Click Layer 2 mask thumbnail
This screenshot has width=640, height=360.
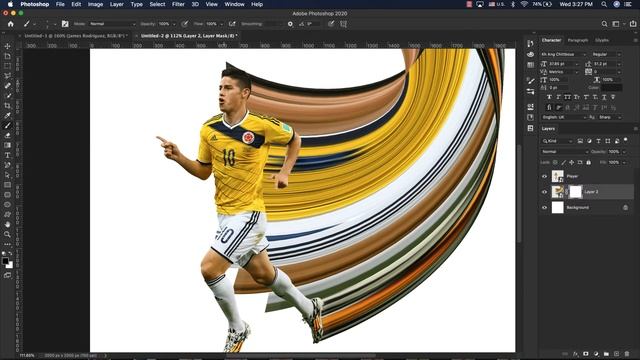pos(575,192)
